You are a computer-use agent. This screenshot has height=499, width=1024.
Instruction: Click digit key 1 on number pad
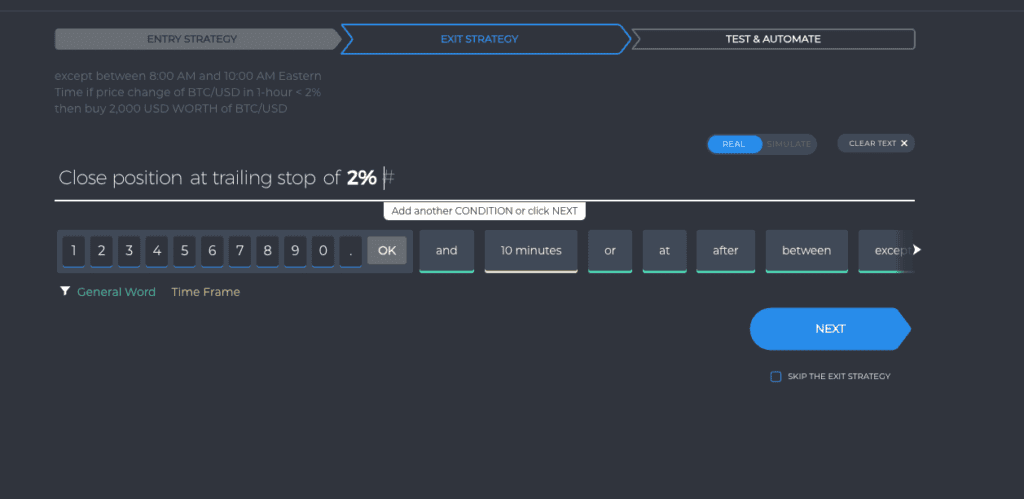pyautogui.click(x=74, y=251)
